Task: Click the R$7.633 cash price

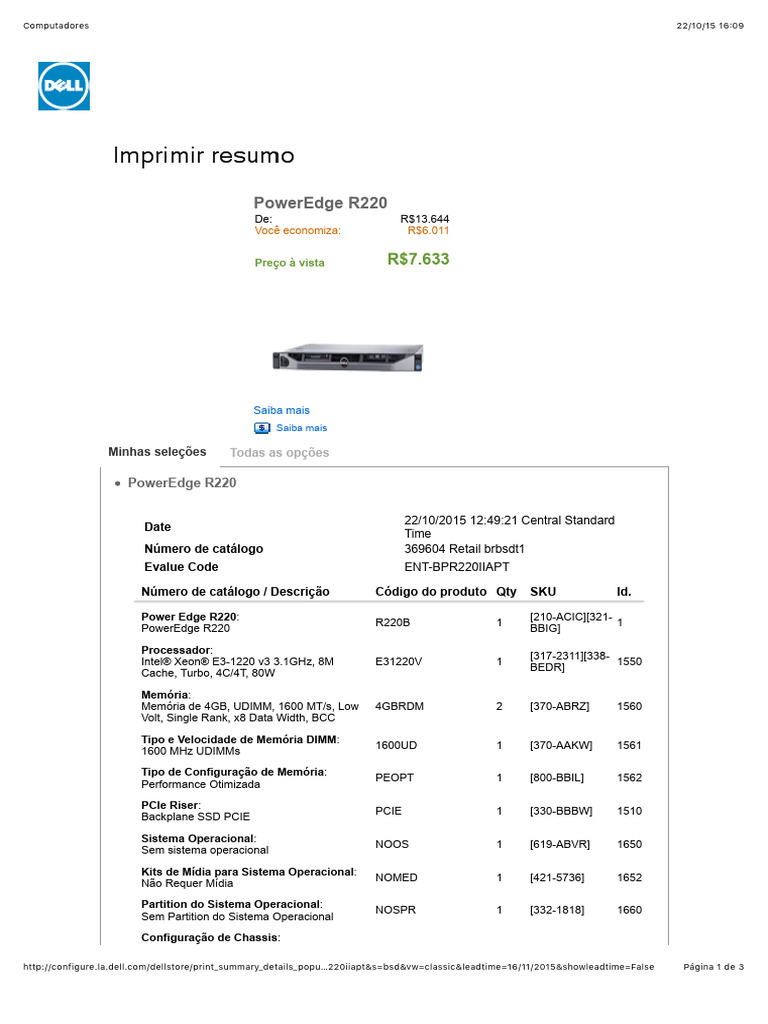Action: point(418,260)
